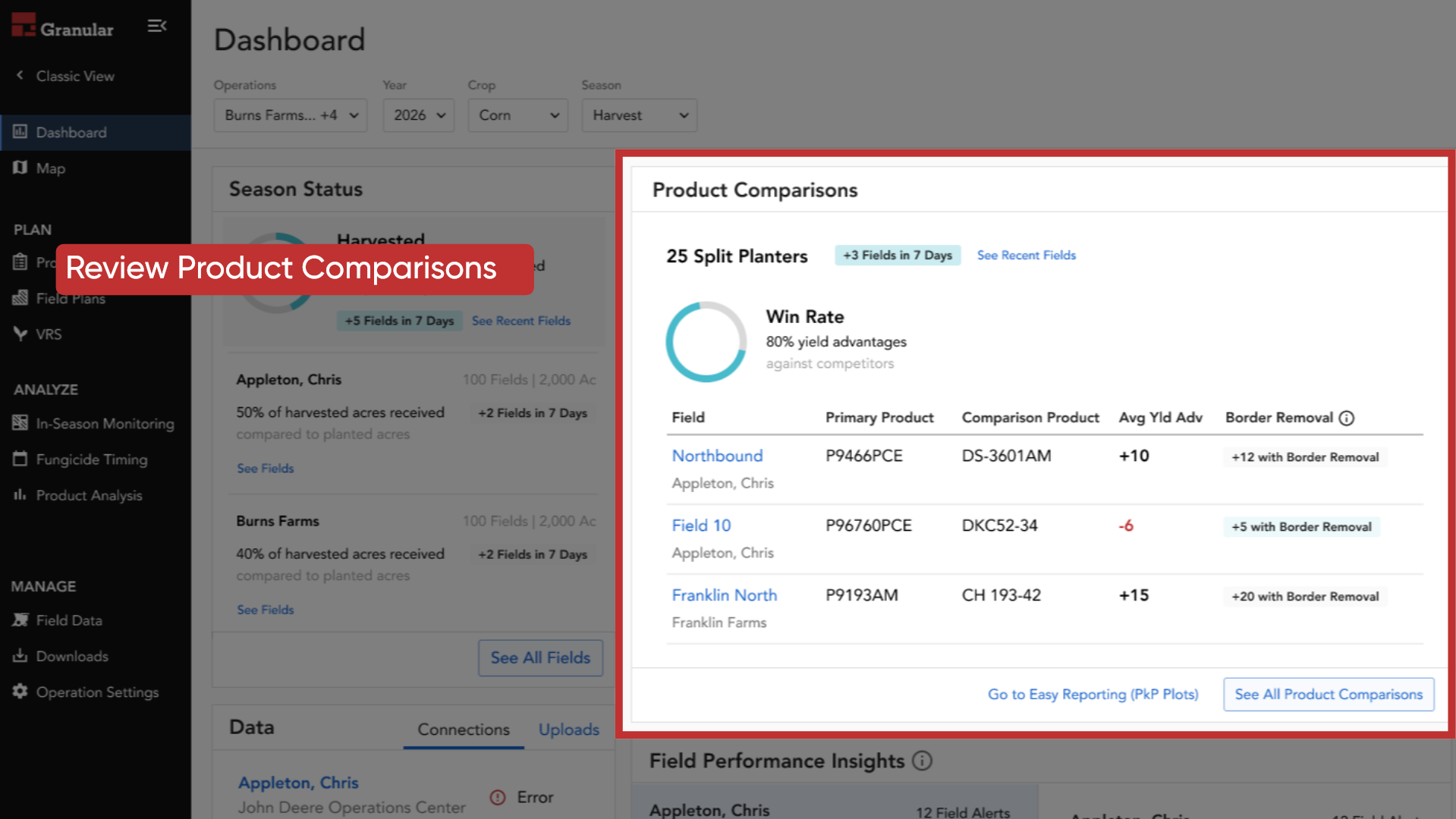
Task: Open Product Analysis page
Action: 89,495
